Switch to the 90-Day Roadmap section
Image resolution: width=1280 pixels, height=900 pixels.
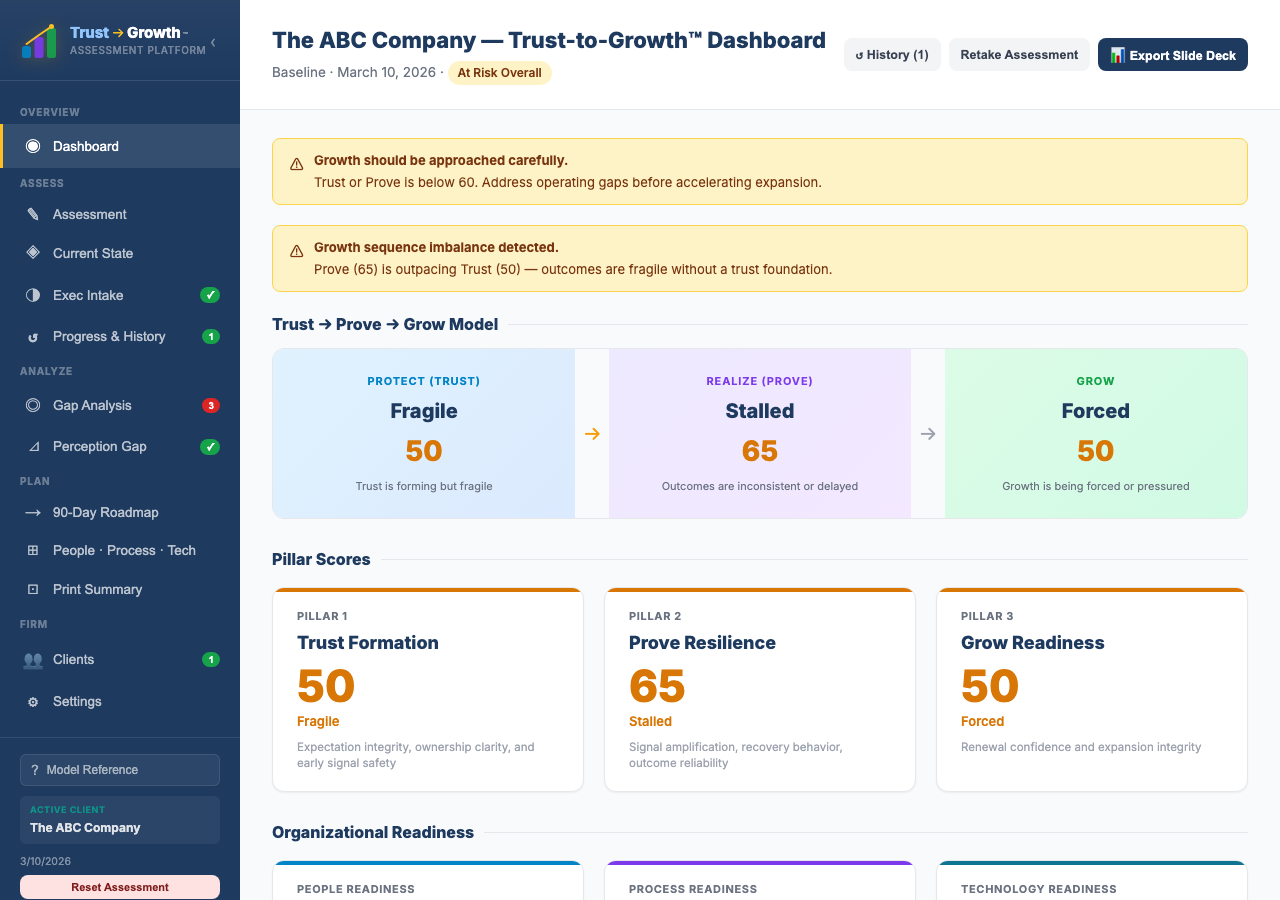point(105,512)
